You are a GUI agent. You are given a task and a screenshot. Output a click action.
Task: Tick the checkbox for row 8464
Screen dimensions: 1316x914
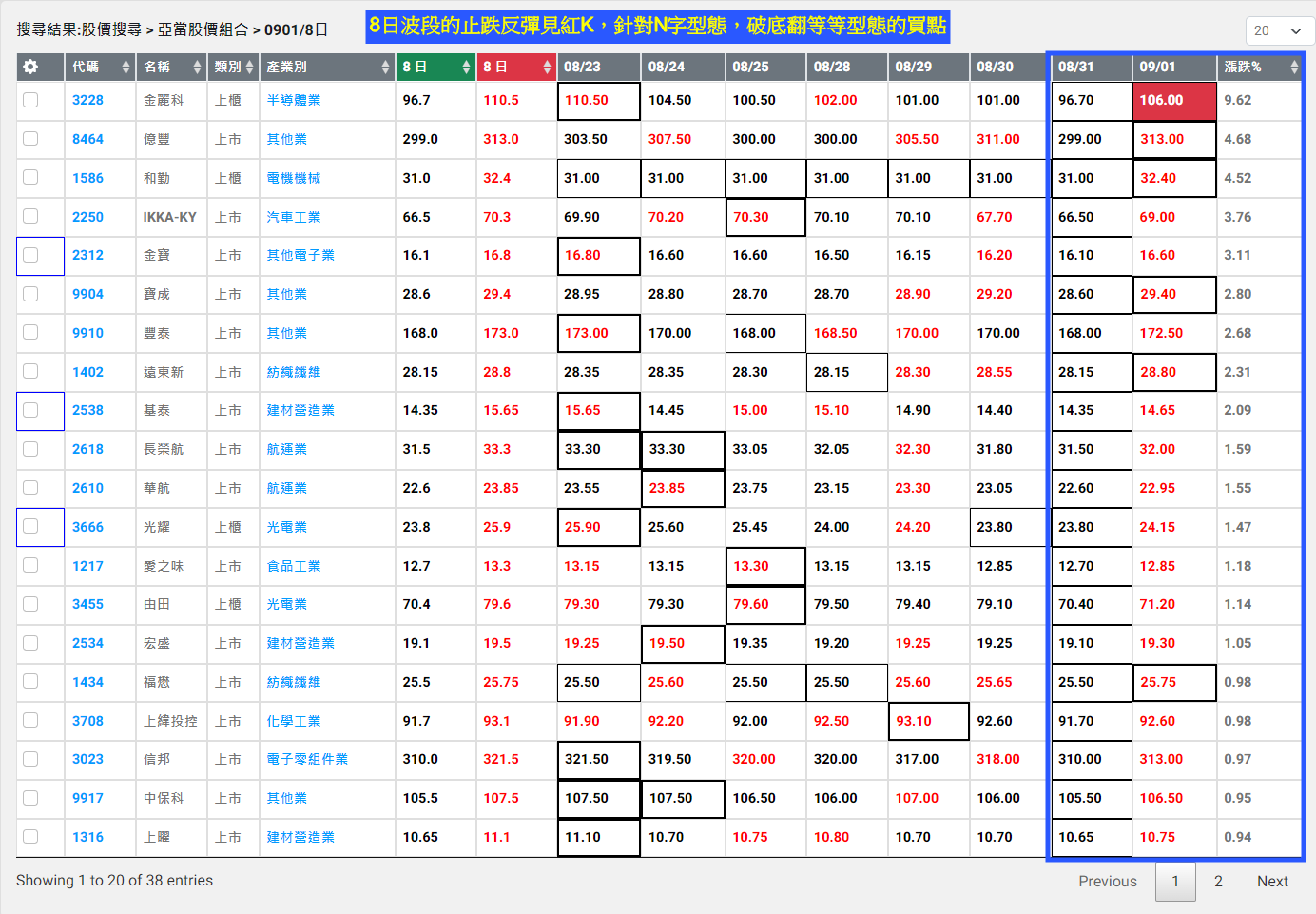[x=30, y=139]
